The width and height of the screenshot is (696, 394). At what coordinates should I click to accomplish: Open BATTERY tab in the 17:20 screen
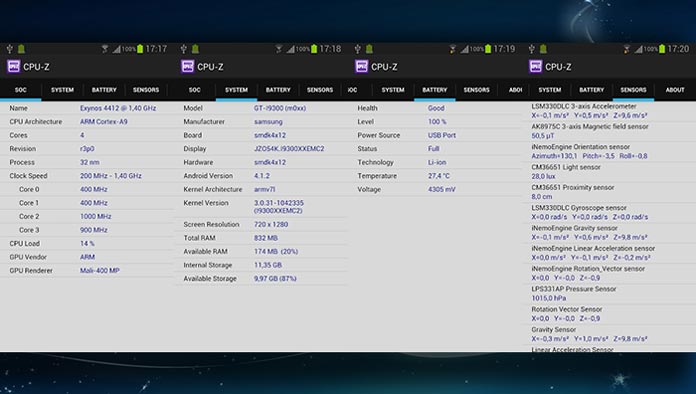click(x=591, y=90)
